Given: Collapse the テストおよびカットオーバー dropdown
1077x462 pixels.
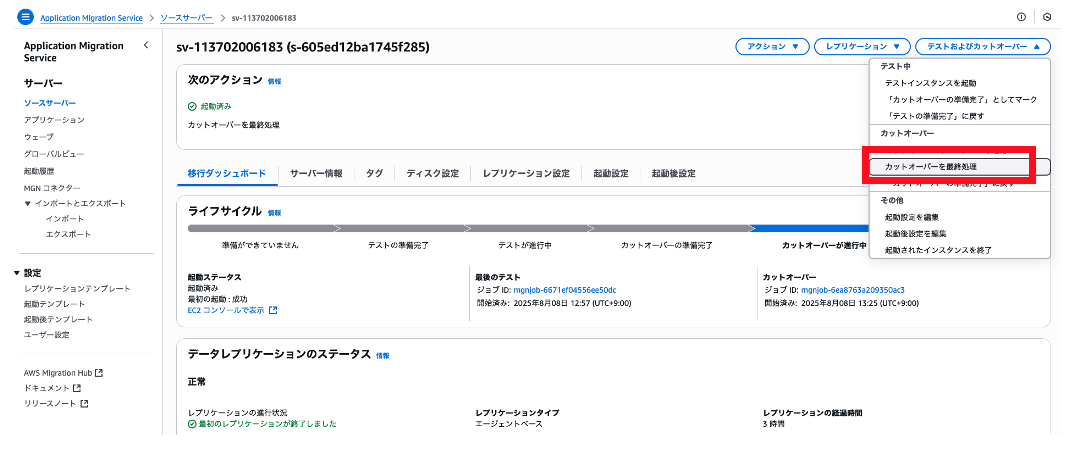Looking at the screenshot, I should pos(983,47).
